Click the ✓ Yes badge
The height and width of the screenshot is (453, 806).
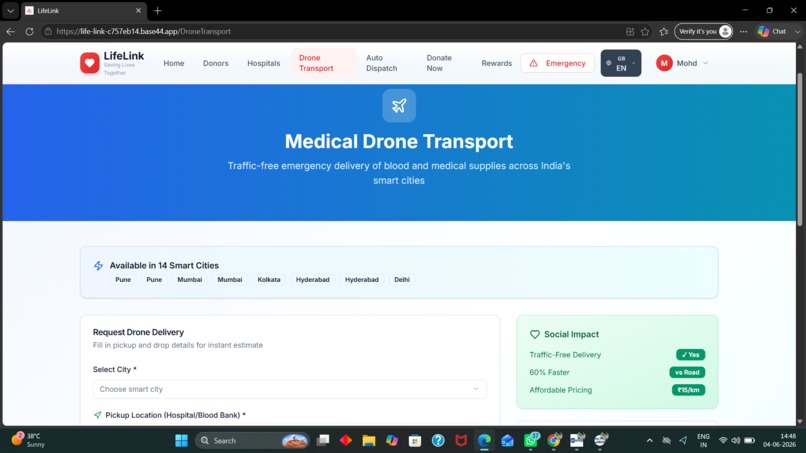click(690, 355)
